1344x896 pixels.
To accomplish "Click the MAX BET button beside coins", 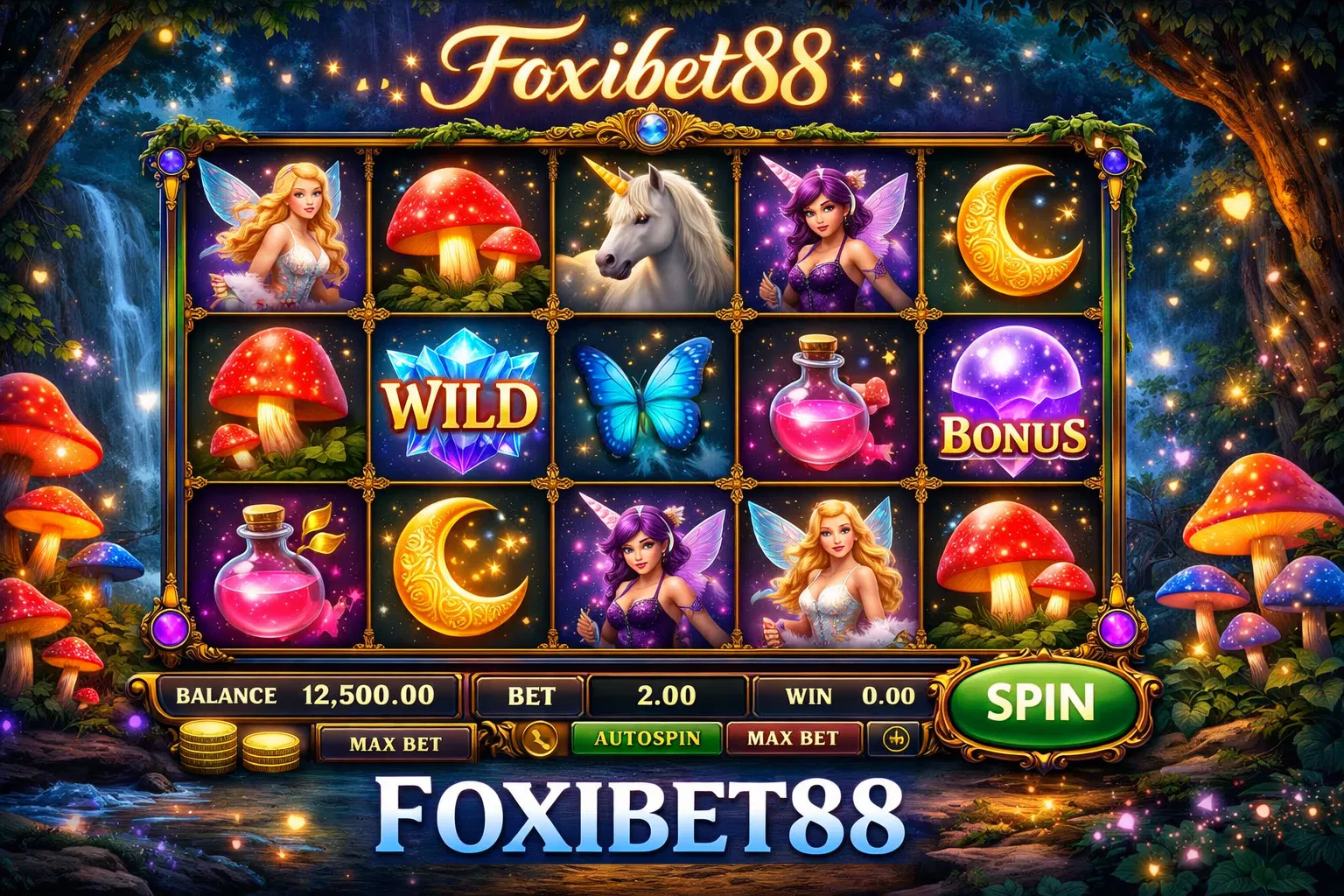I will (395, 744).
